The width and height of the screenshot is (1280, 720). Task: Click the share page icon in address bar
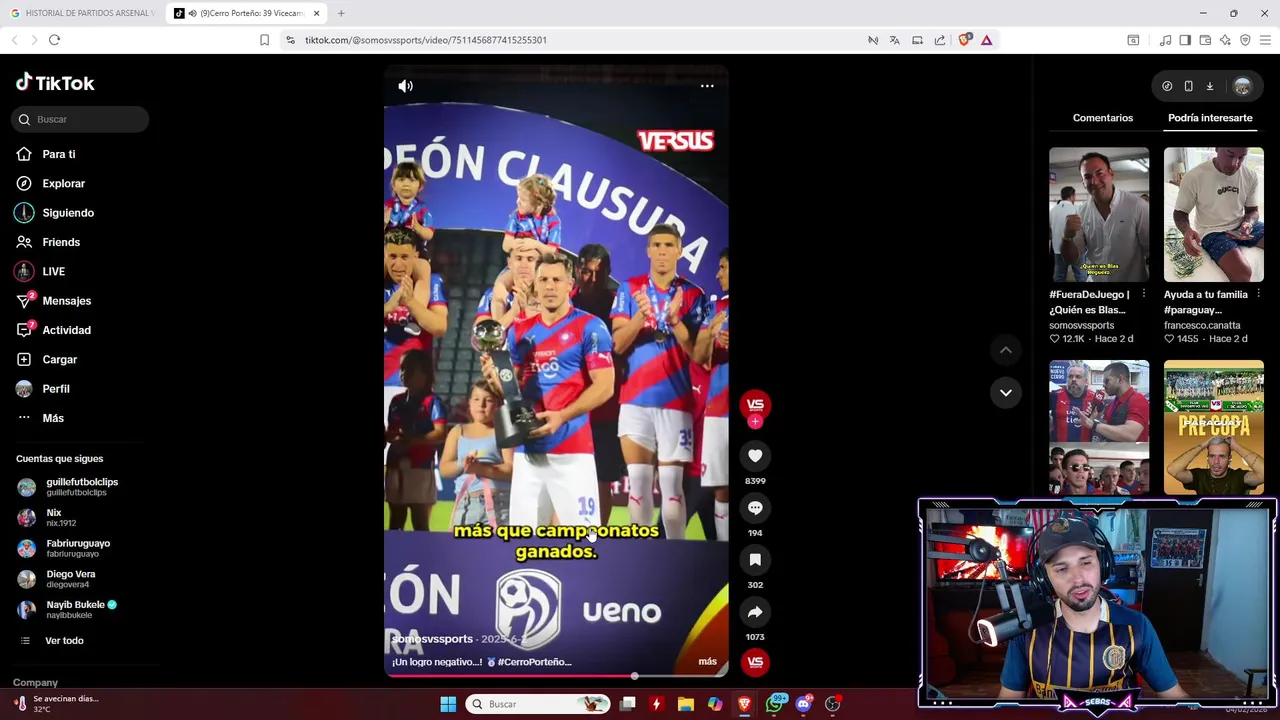pos(940,40)
